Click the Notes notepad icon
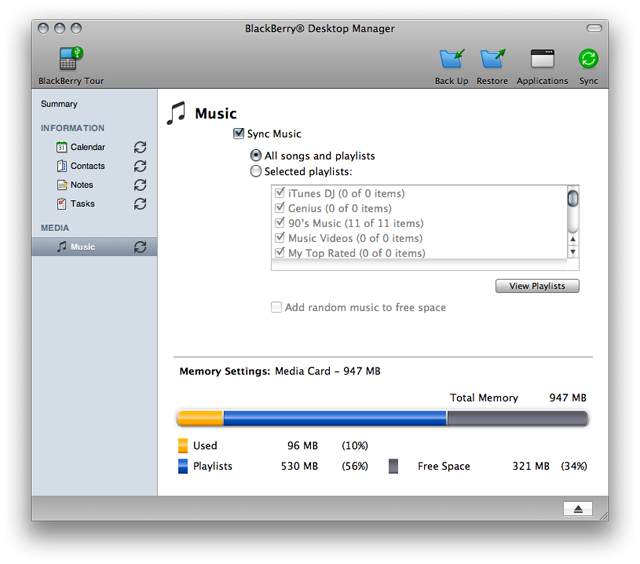 62,185
